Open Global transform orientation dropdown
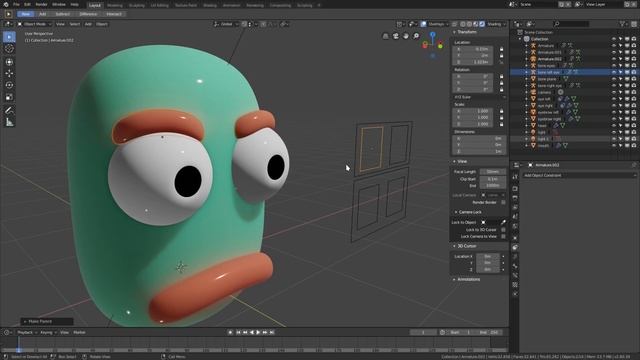This screenshot has width=640, height=360. point(226,24)
